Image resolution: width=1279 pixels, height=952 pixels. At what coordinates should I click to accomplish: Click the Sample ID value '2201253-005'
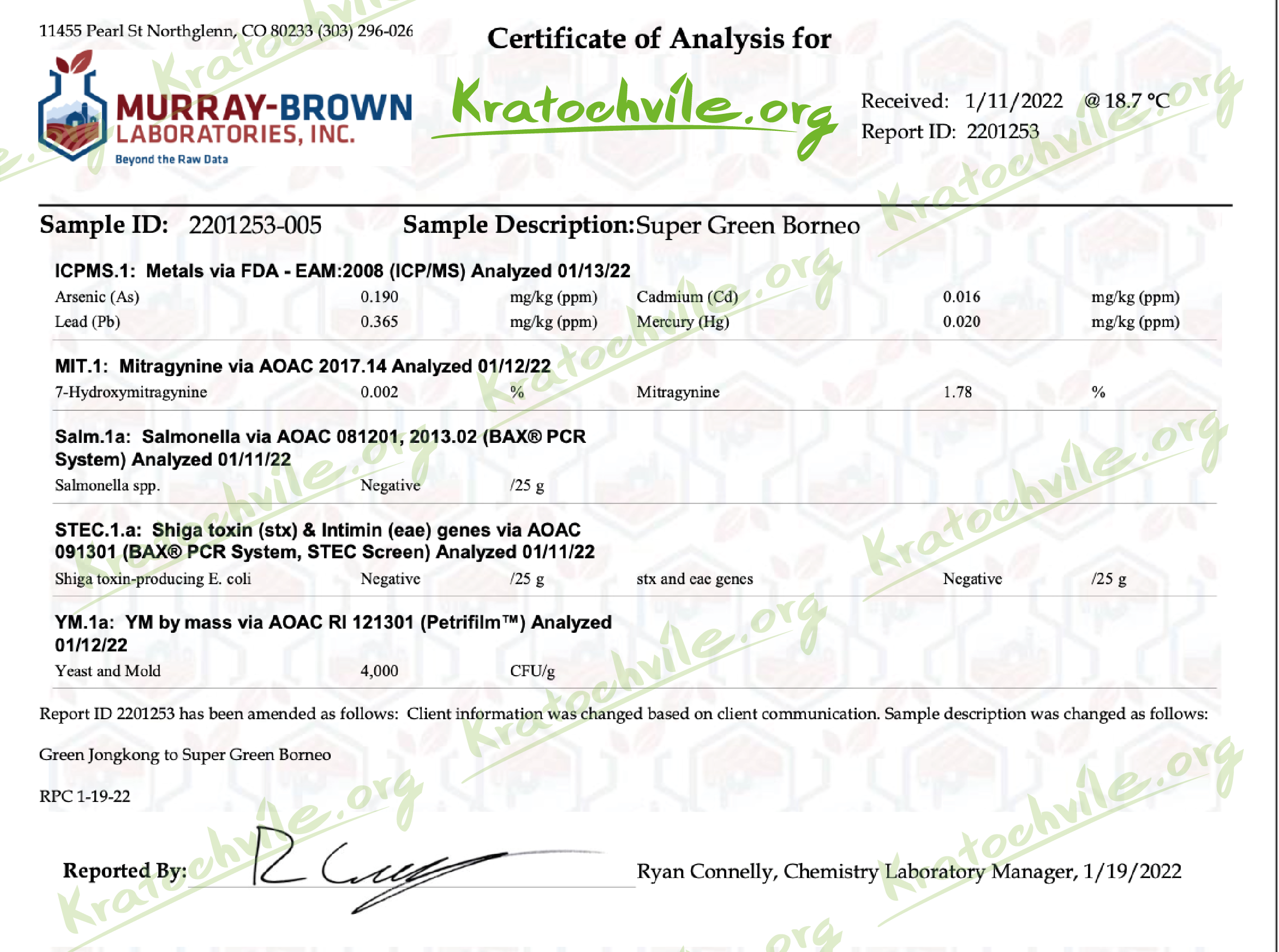[255, 225]
